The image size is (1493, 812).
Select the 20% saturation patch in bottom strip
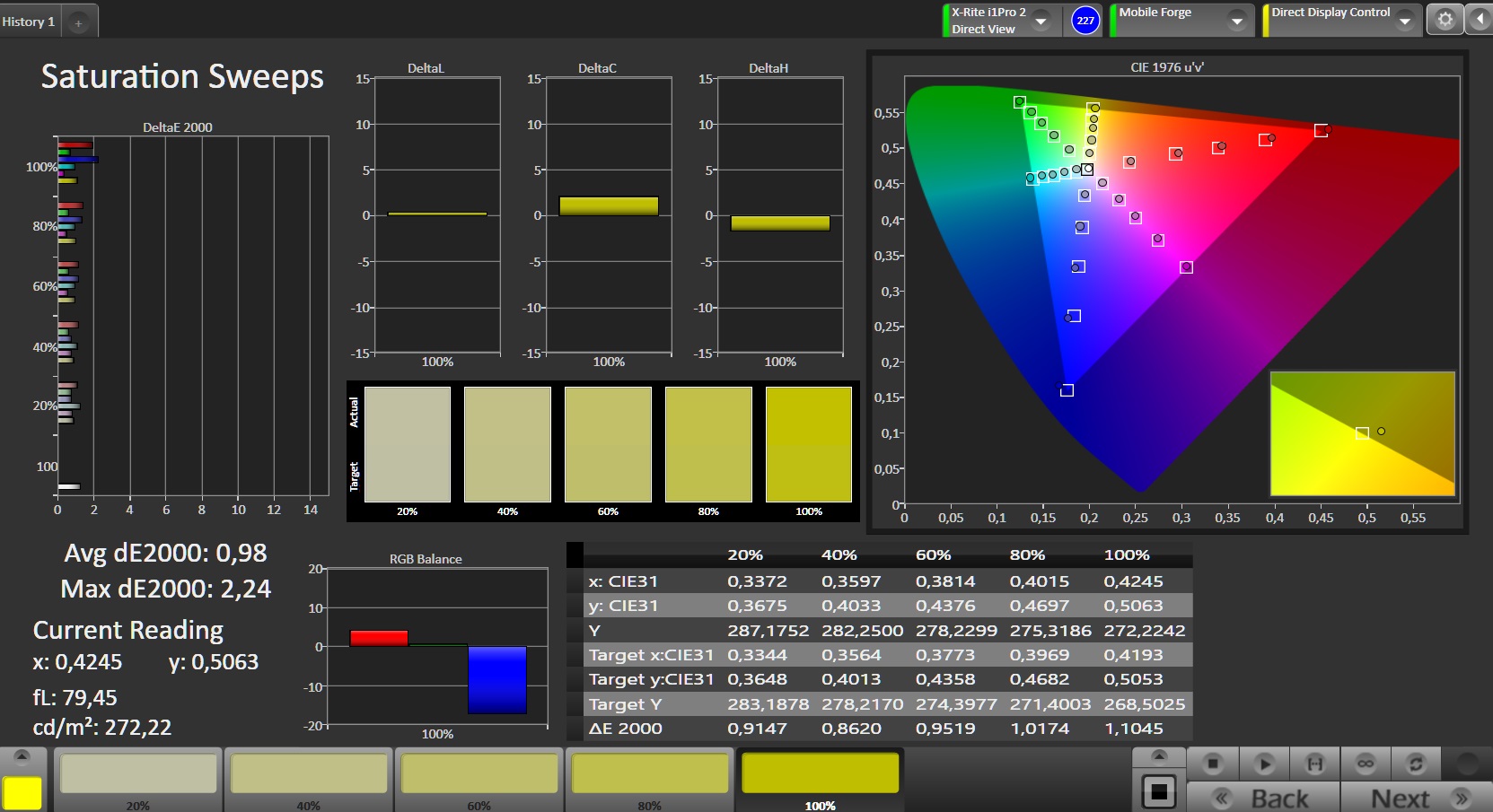pos(138,774)
